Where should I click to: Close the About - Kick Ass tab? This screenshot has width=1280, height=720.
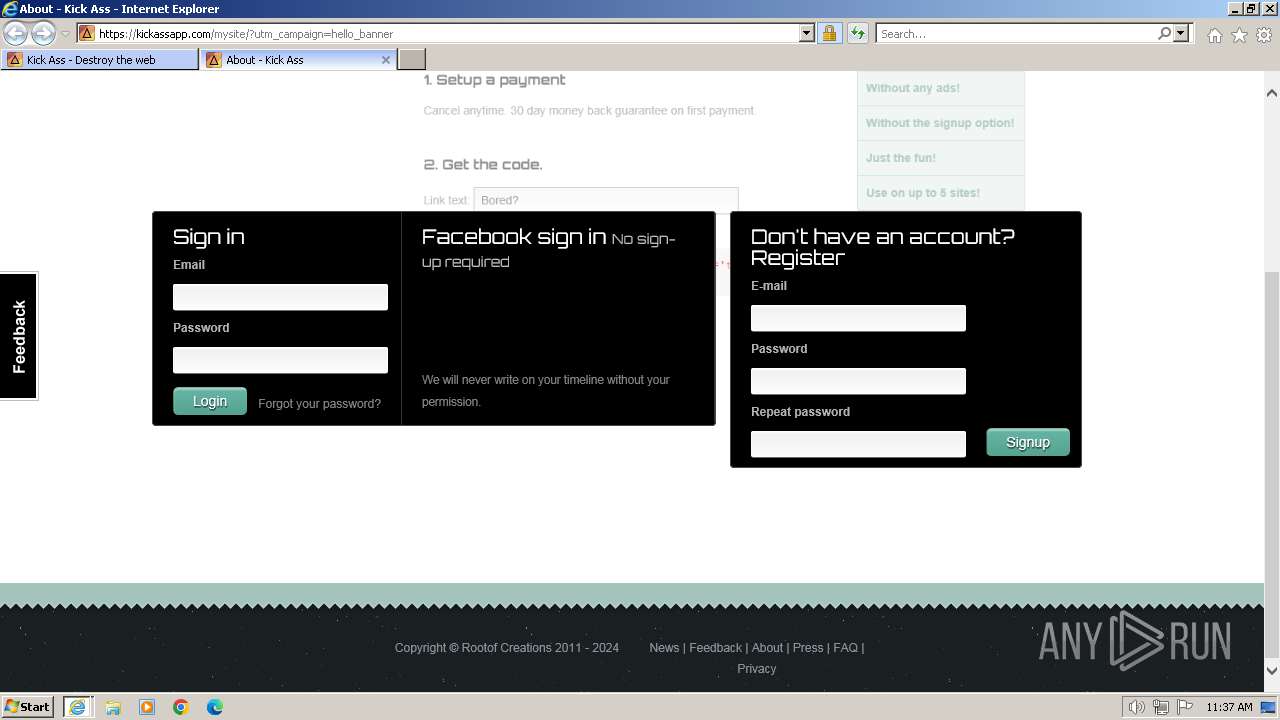tap(386, 60)
